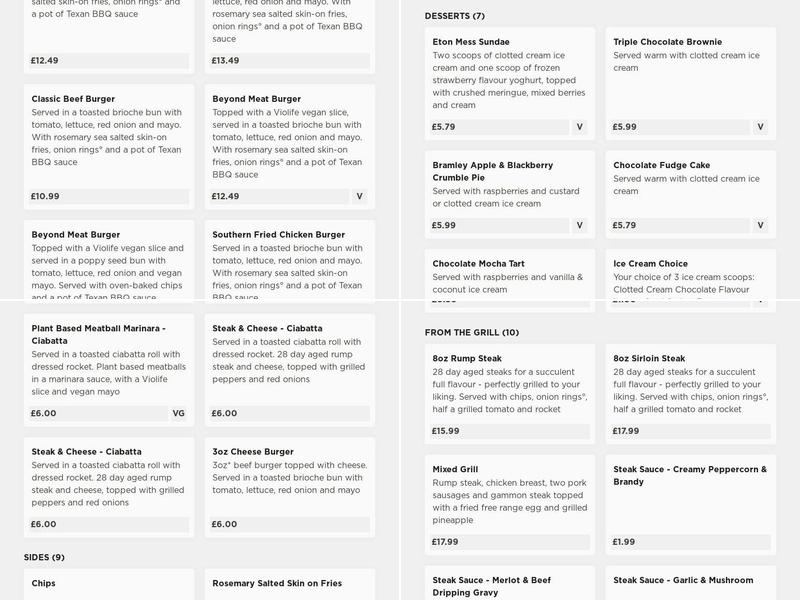Tap the V badge on Bramley Apple Crumble Pie
800x600 pixels.
[579, 226]
